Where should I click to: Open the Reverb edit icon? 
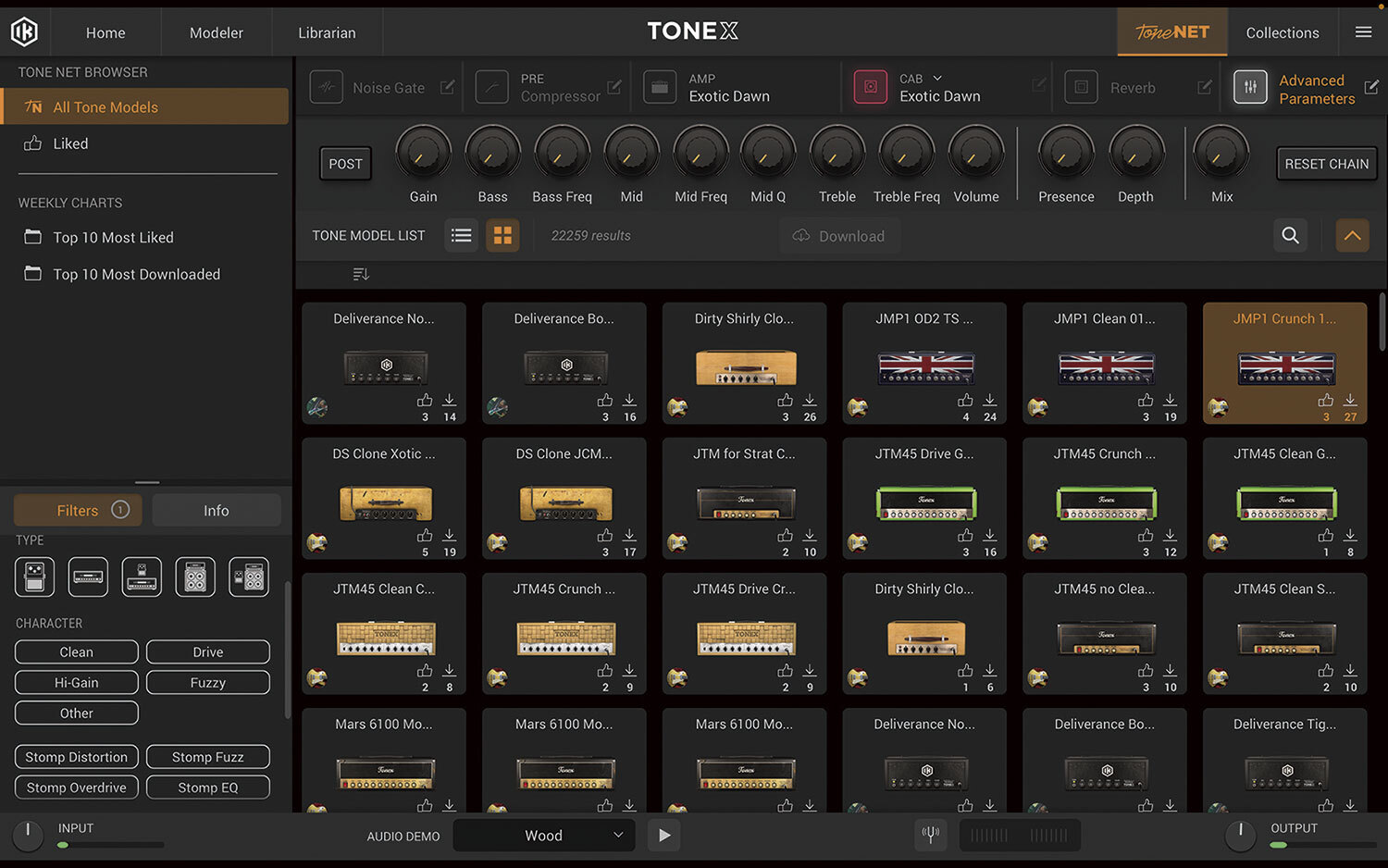tap(1204, 87)
